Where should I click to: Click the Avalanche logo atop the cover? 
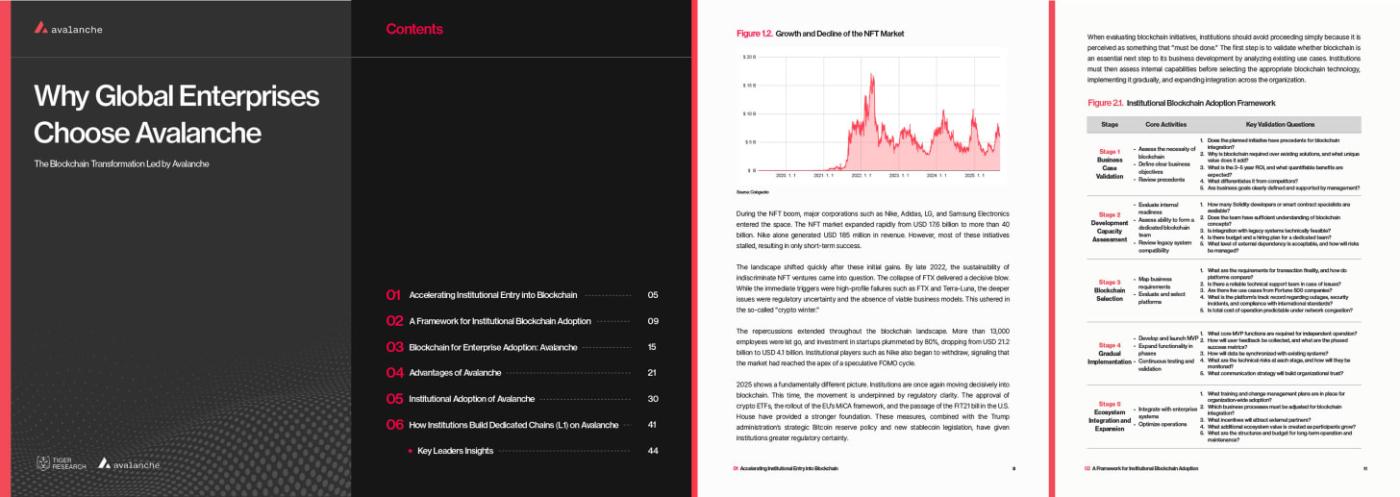(68, 29)
